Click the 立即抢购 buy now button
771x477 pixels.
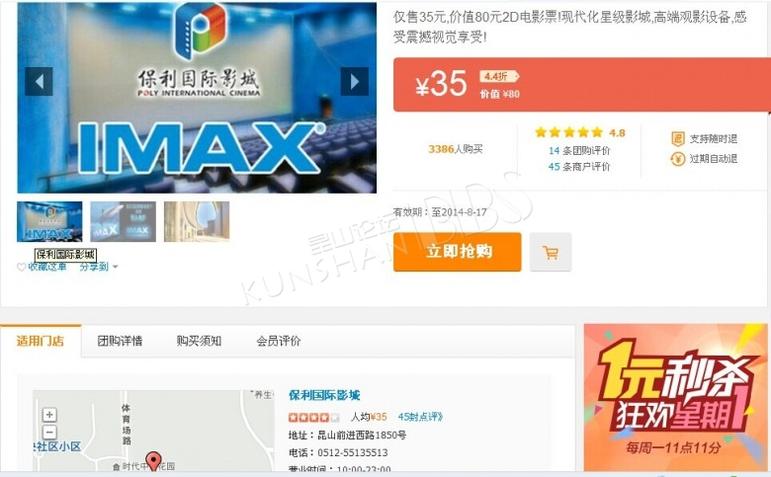click(457, 252)
